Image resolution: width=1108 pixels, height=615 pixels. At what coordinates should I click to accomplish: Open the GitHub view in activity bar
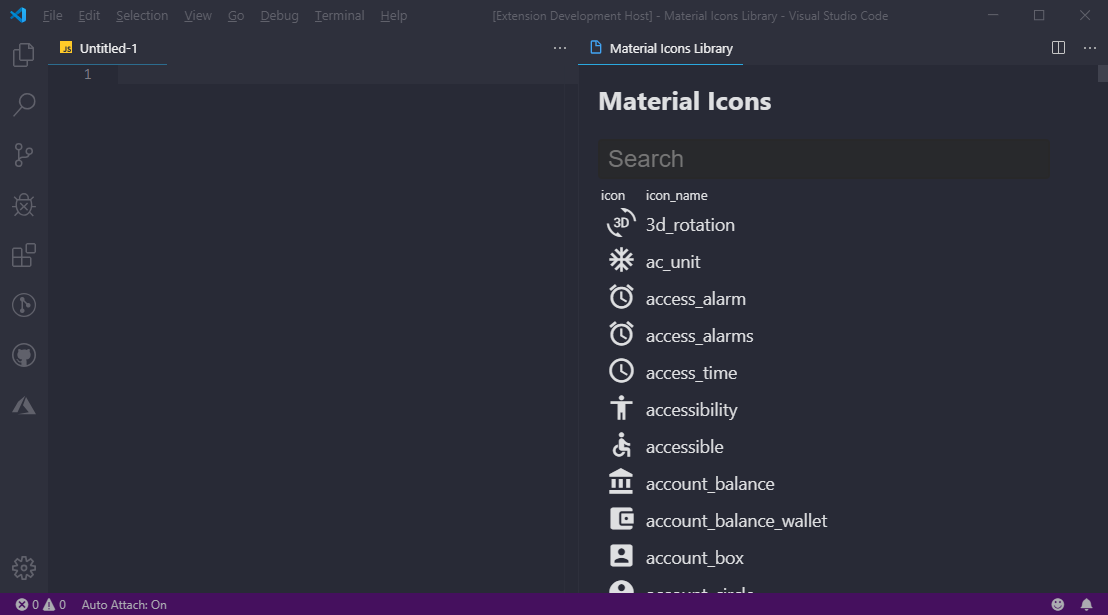[x=24, y=356]
